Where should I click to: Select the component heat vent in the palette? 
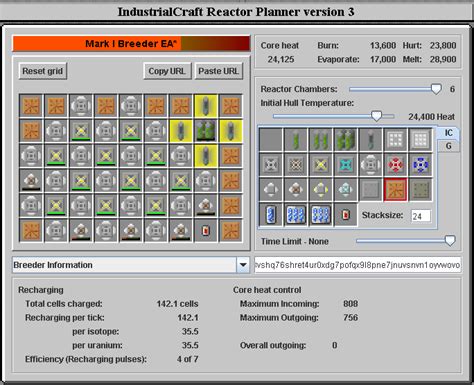(370, 164)
